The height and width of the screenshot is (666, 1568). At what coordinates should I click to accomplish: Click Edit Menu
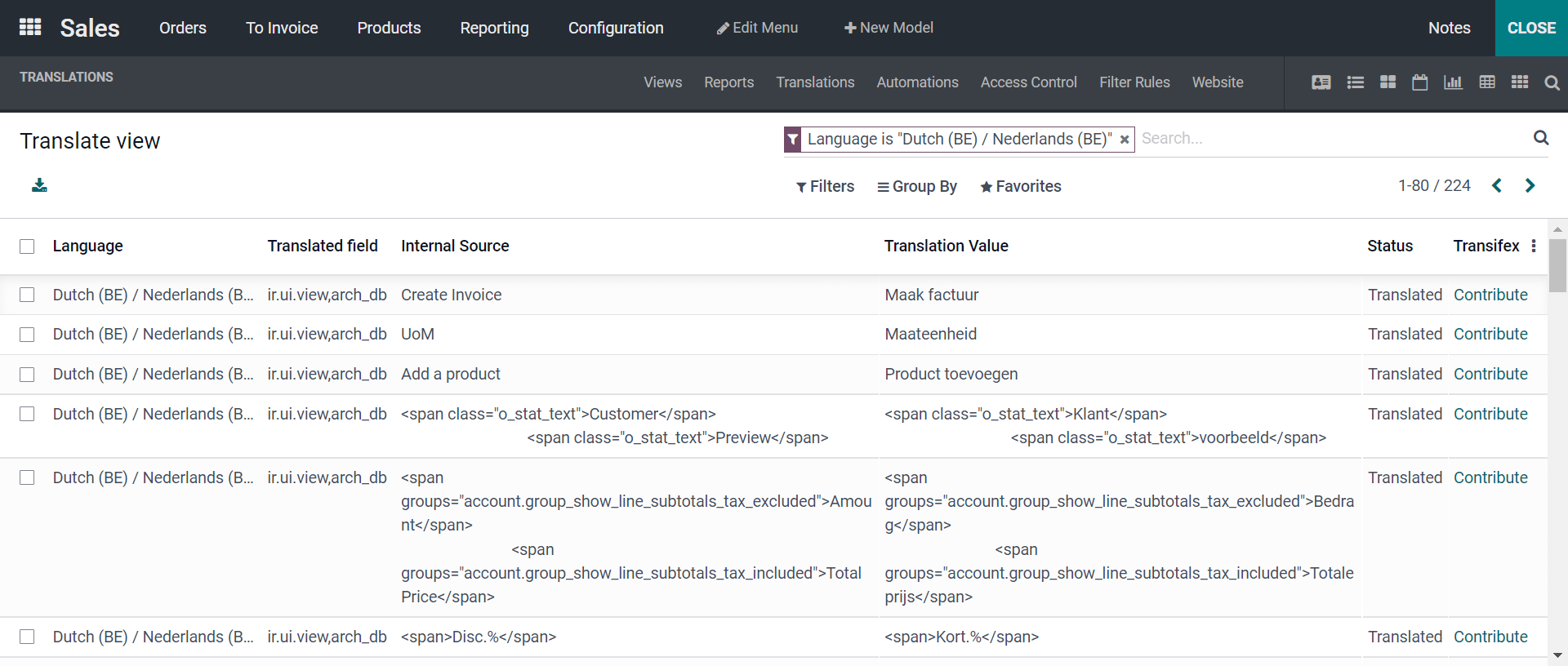[x=757, y=28]
